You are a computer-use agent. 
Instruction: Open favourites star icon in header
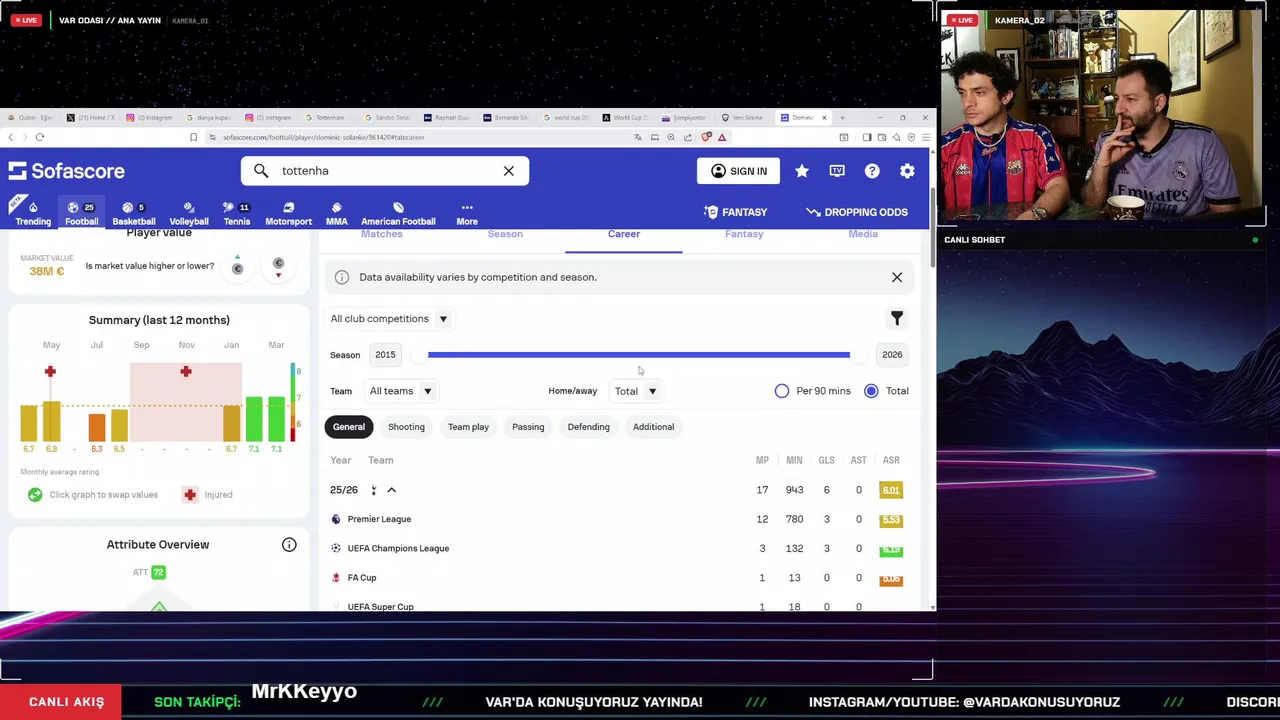tap(802, 171)
